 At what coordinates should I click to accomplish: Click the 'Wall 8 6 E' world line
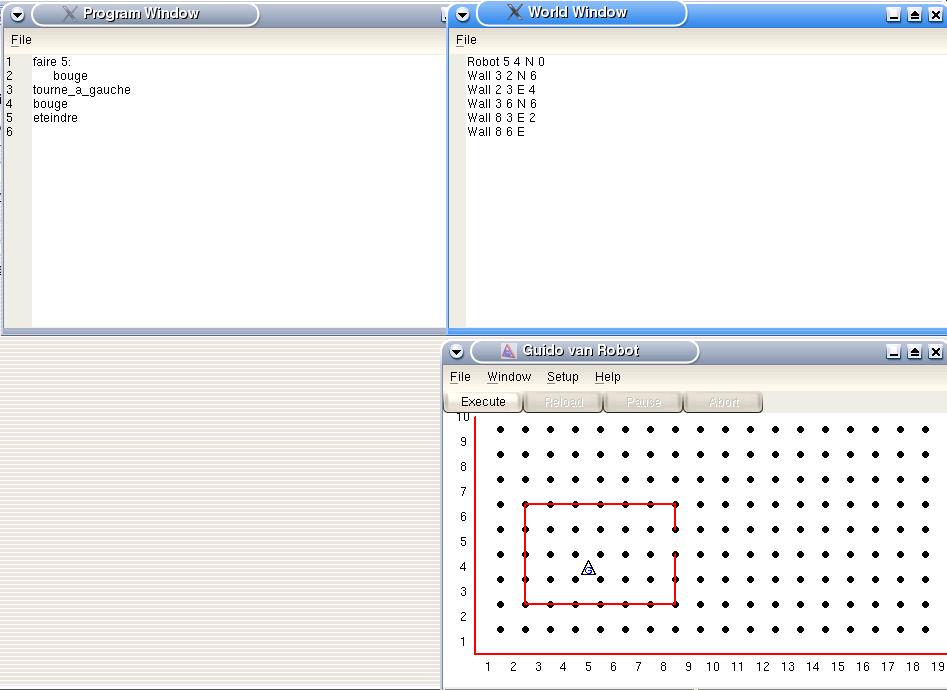(495, 131)
